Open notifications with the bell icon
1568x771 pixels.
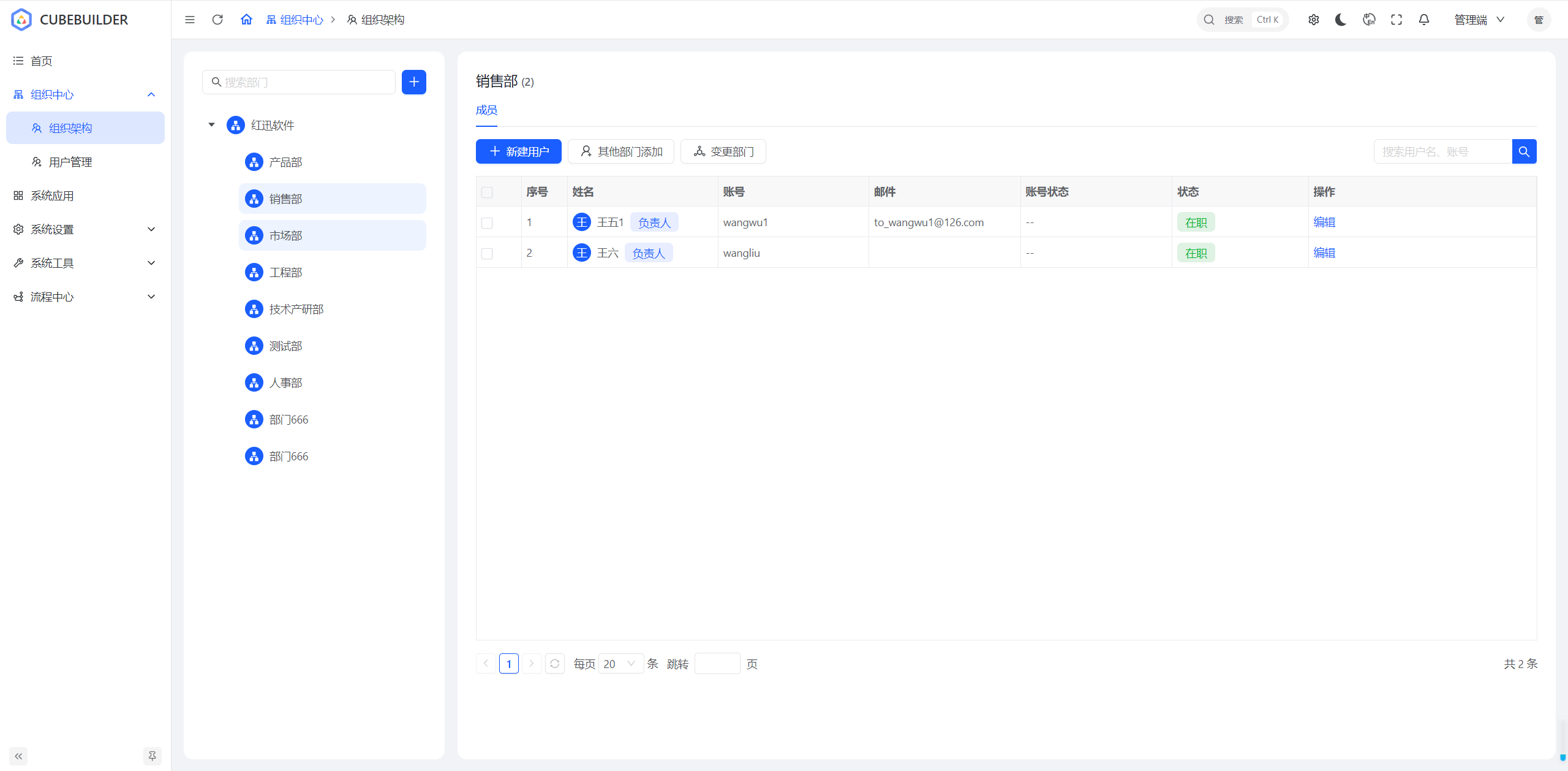point(1424,20)
